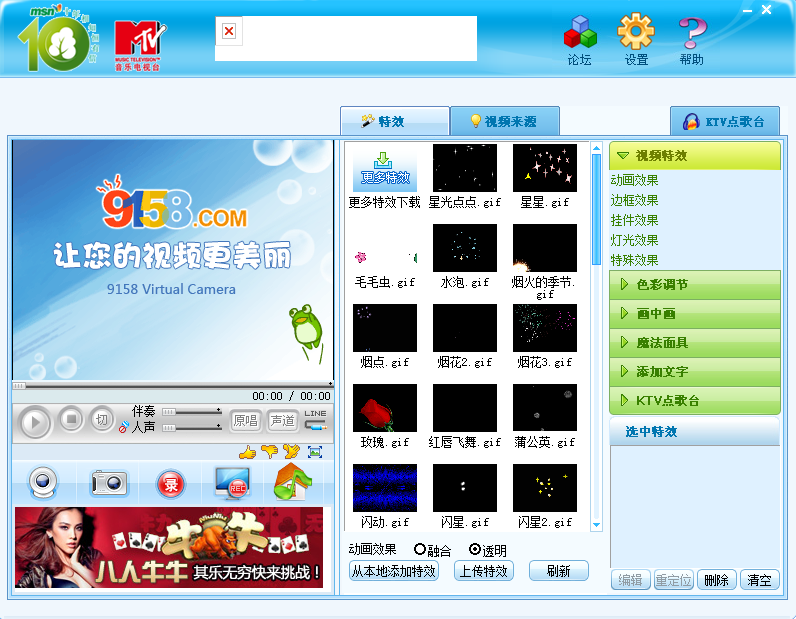Image resolution: width=796 pixels, height=619 pixels.
Task: Open the 设置 settings gear
Action: (x=636, y=41)
